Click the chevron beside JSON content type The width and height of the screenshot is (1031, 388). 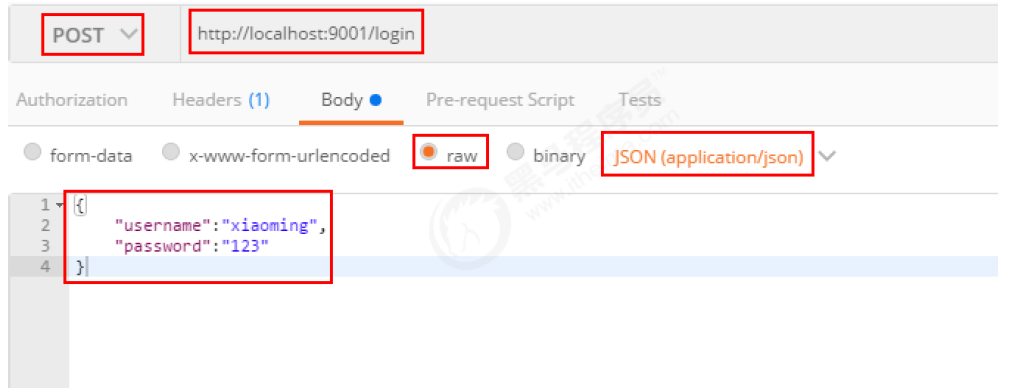point(827,157)
